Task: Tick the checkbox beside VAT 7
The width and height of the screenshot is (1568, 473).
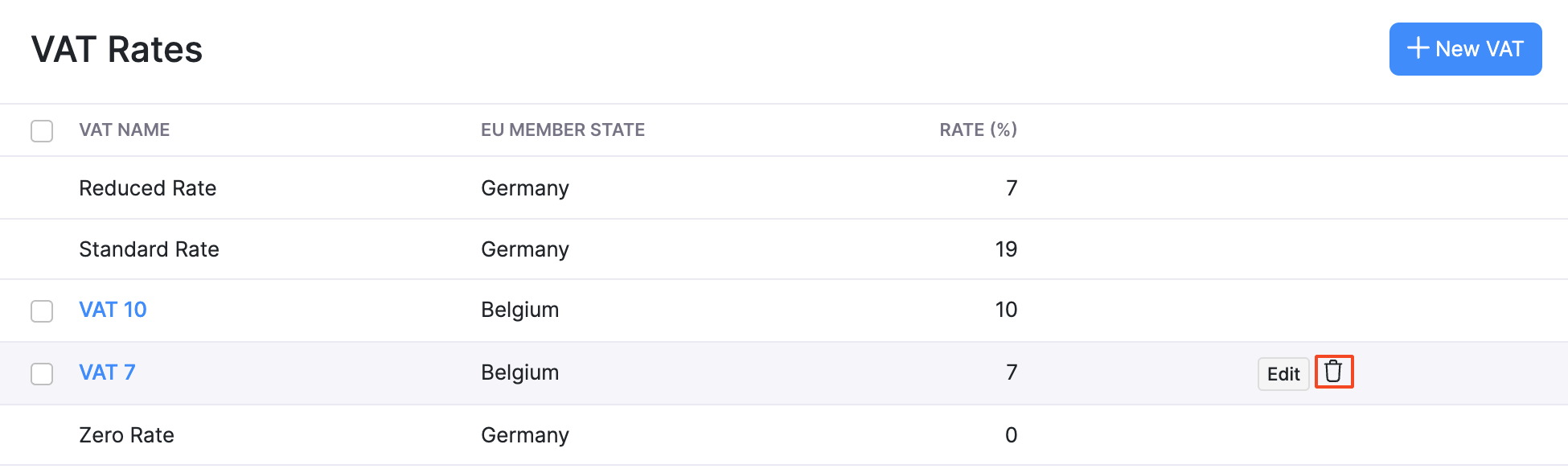Action: pos(42,373)
